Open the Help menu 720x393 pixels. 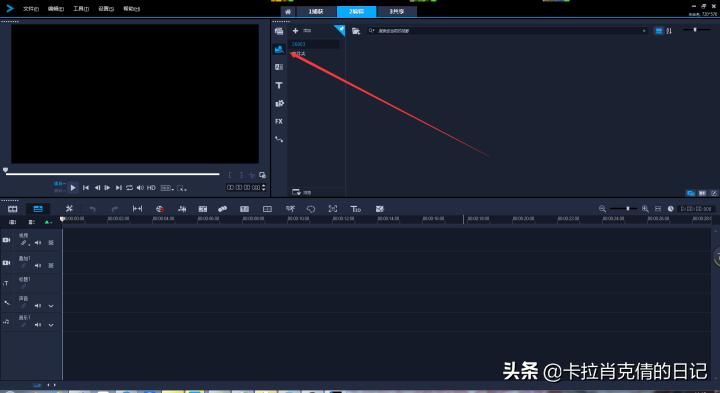tap(131, 9)
